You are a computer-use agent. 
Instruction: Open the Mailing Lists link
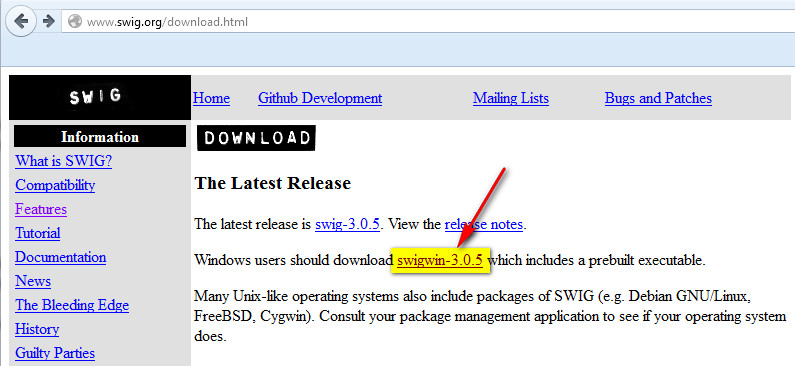[511, 98]
